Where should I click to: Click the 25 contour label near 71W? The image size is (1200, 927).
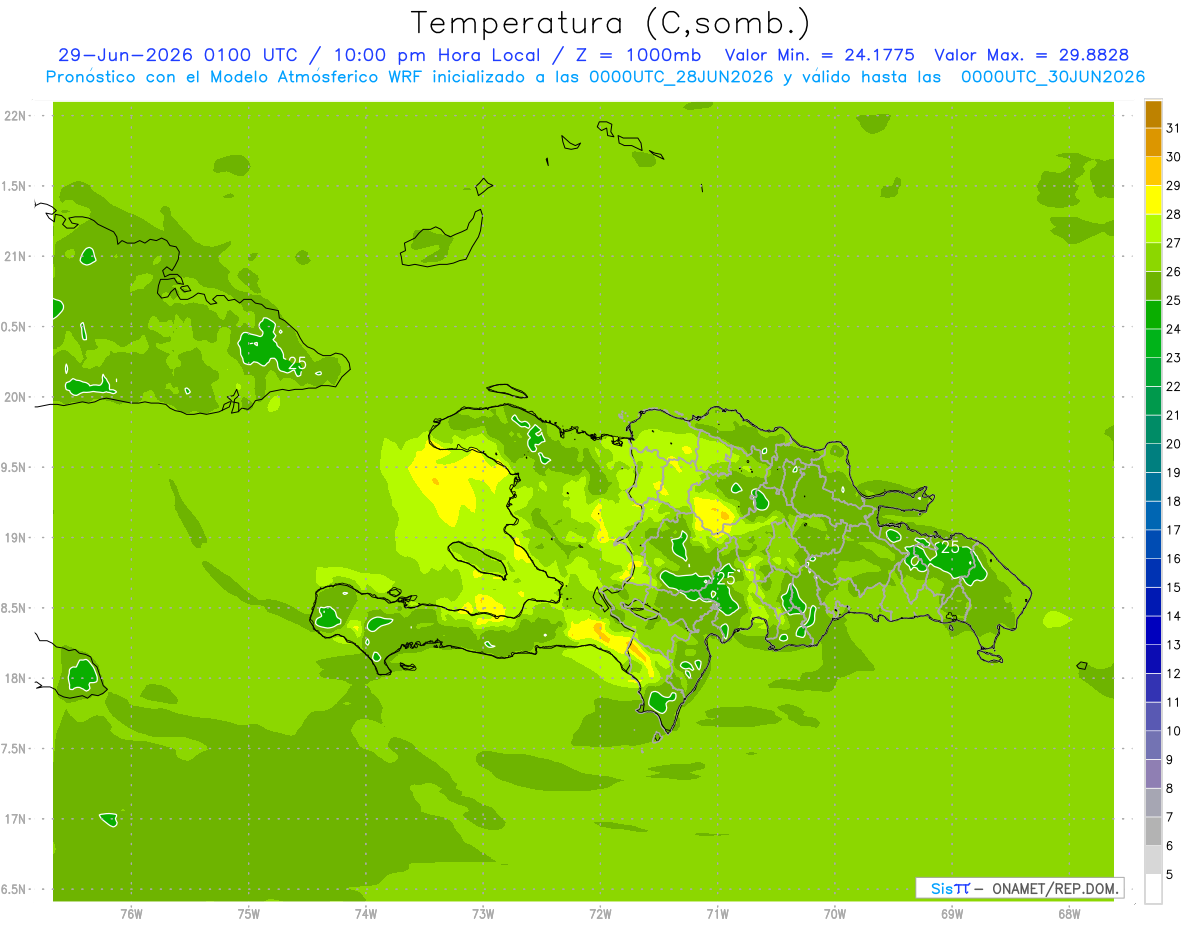click(726, 578)
